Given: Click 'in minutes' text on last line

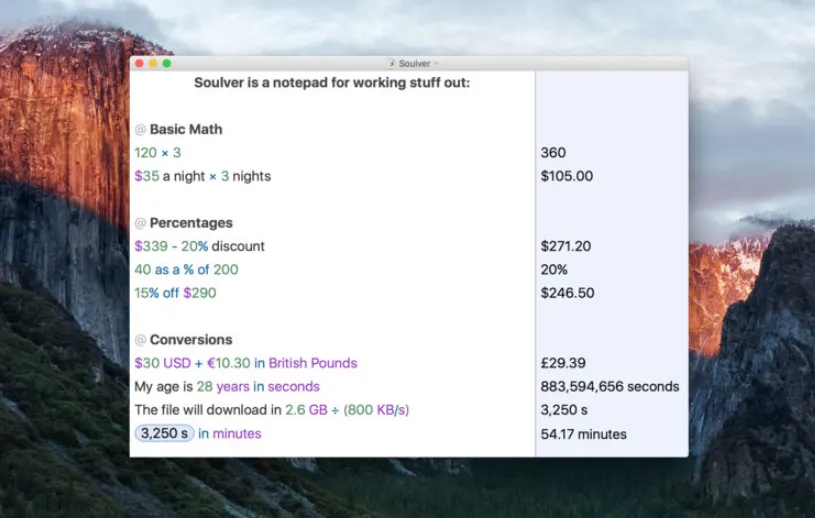Looking at the screenshot, I should [230, 434].
